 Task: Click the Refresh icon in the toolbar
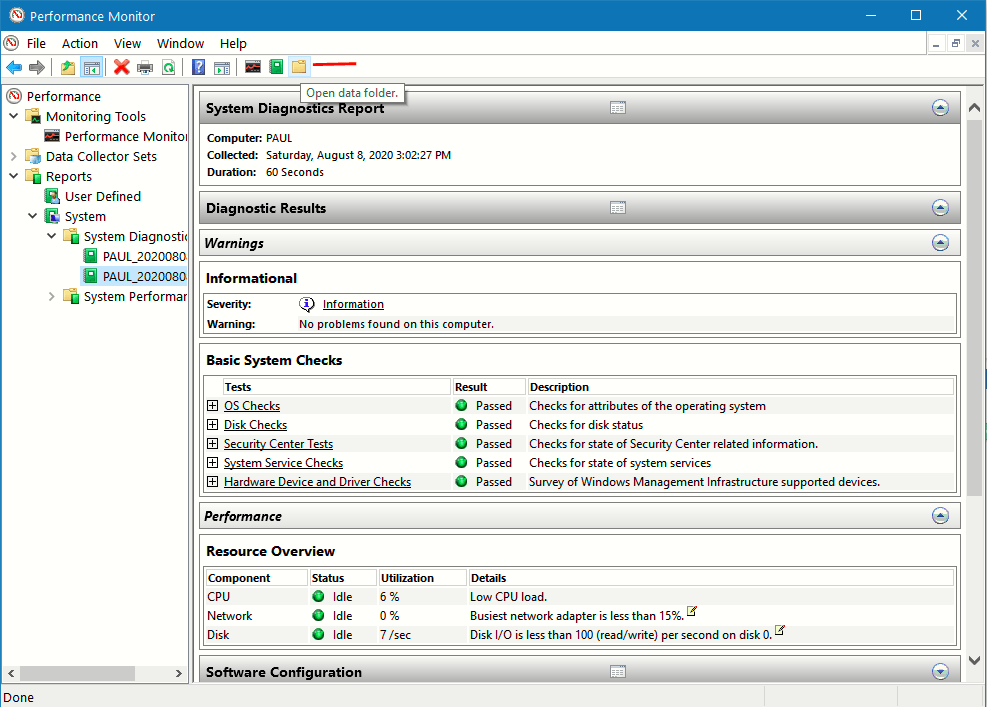click(x=168, y=65)
